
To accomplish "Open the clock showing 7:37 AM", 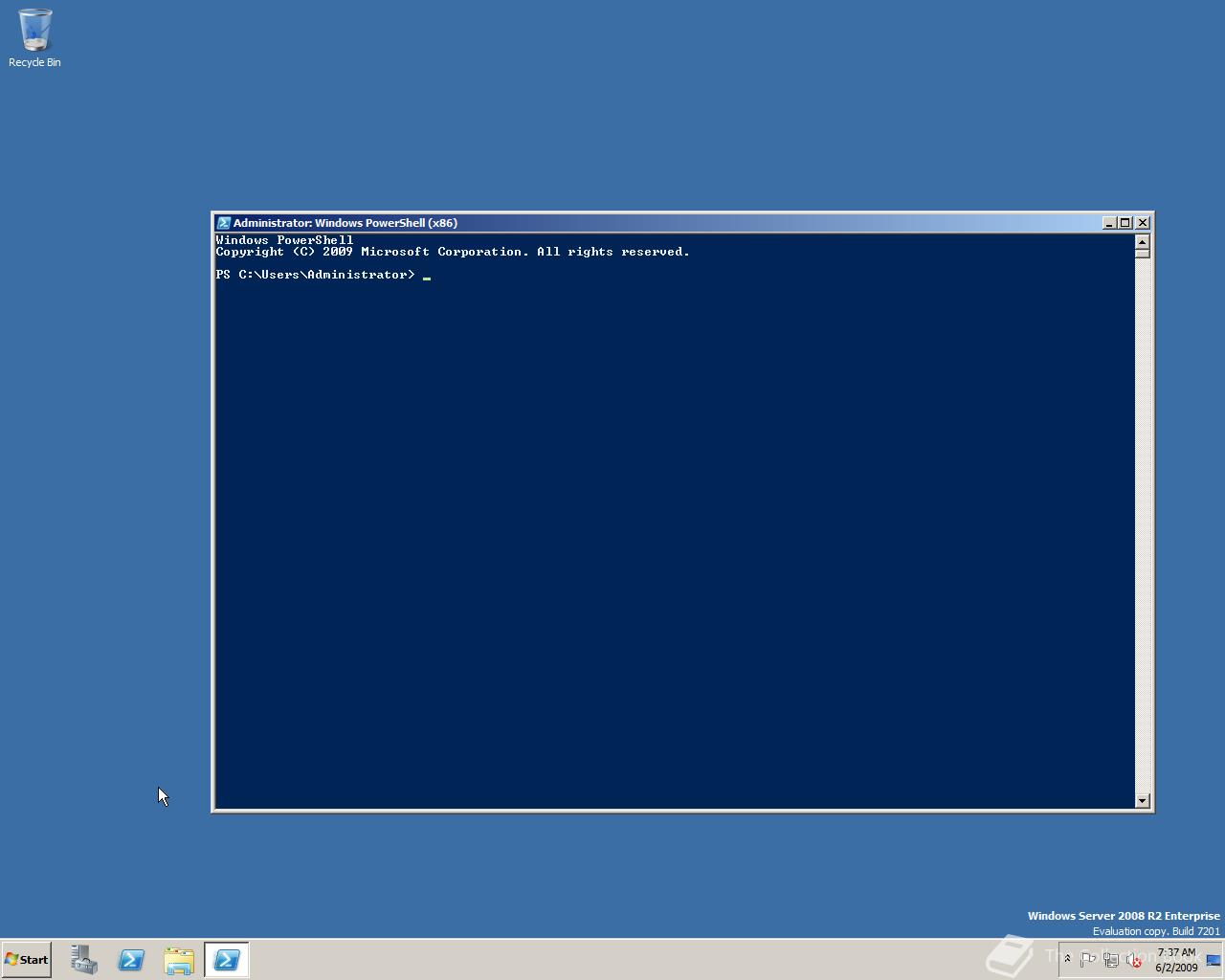I will [x=1176, y=960].
